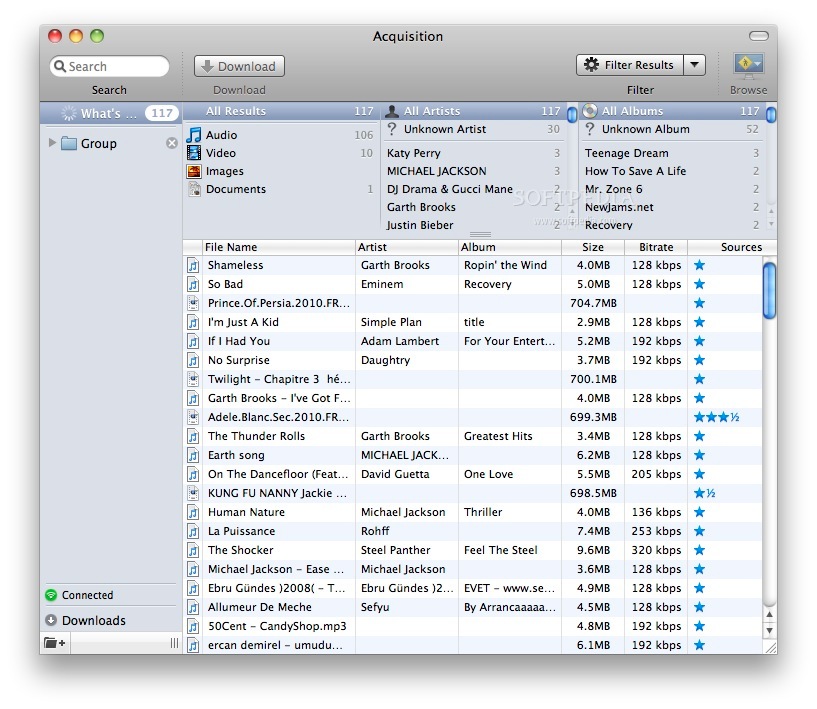Open the Filter Results dropdown arrow
Image resolution: width=817 pixels, height=709 pixels.
click(x=695, y=65)
